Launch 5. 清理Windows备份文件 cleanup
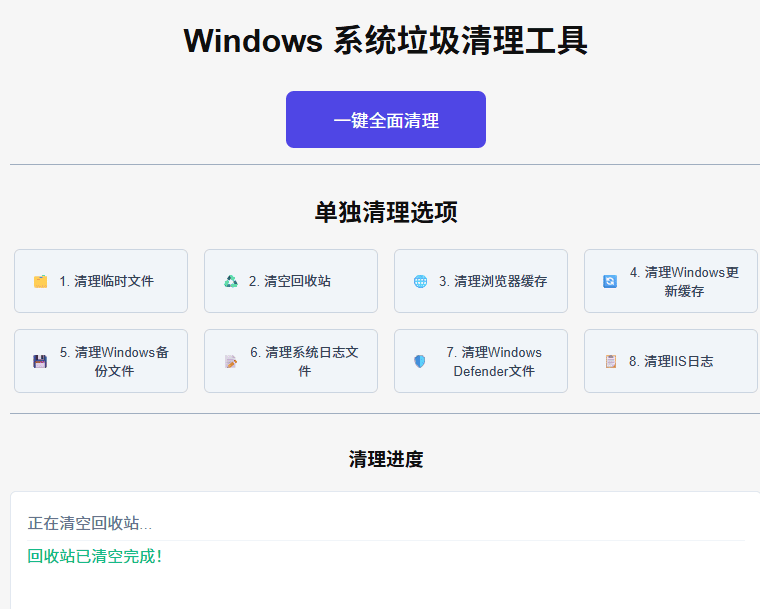The height and width of the screenshot is (609, 760). (101, 361)
